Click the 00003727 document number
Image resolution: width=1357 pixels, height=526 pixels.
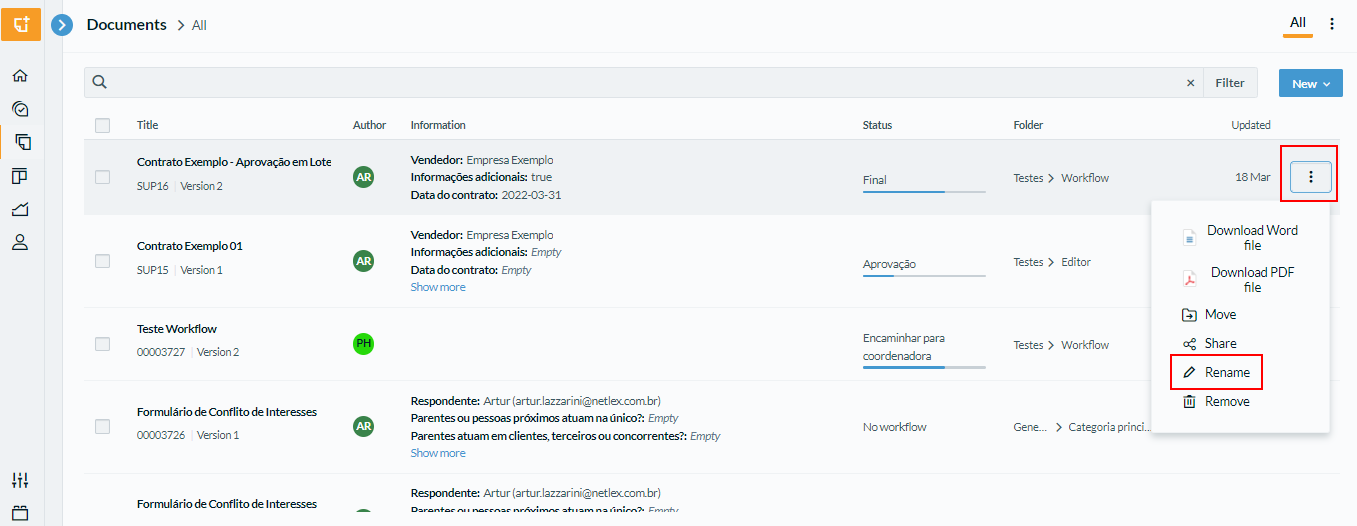pyautogui.click(x=161, y=352)
